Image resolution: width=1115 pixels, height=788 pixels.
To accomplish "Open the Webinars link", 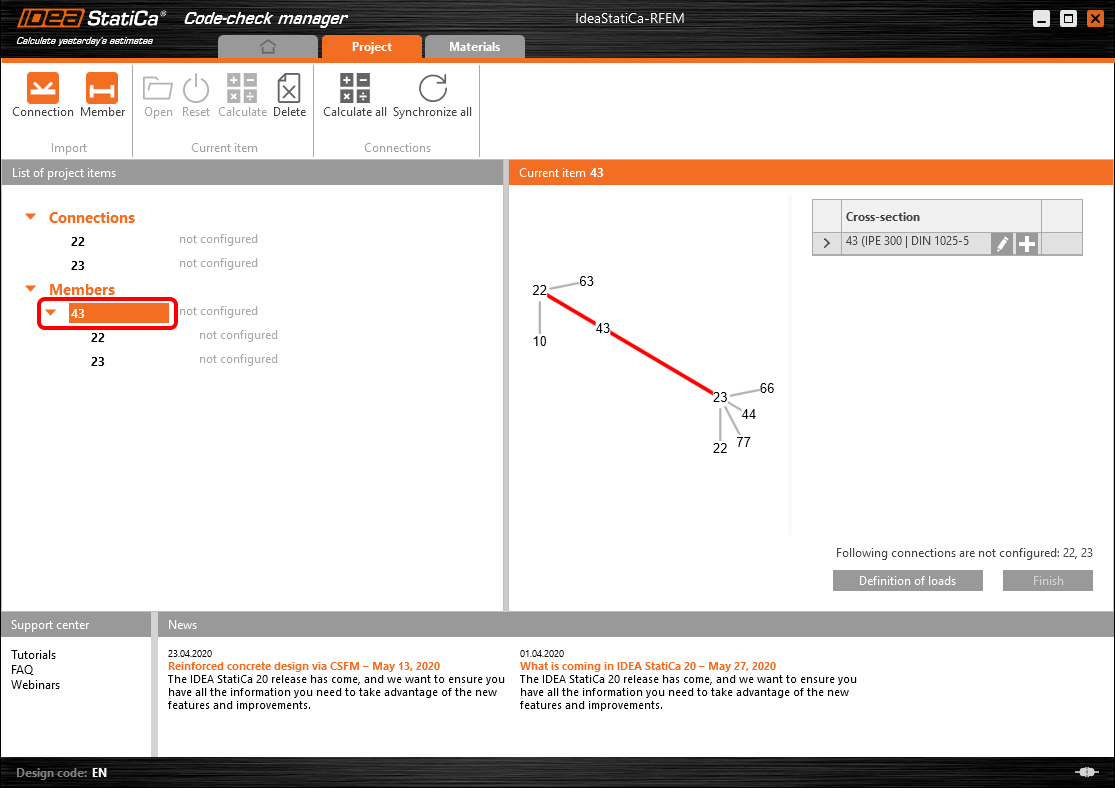I will (36, 685).
